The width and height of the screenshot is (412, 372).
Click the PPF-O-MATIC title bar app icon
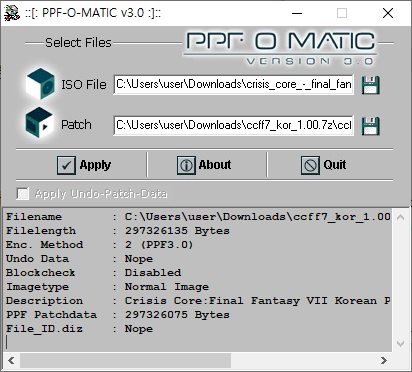click(x=12, y=13)
